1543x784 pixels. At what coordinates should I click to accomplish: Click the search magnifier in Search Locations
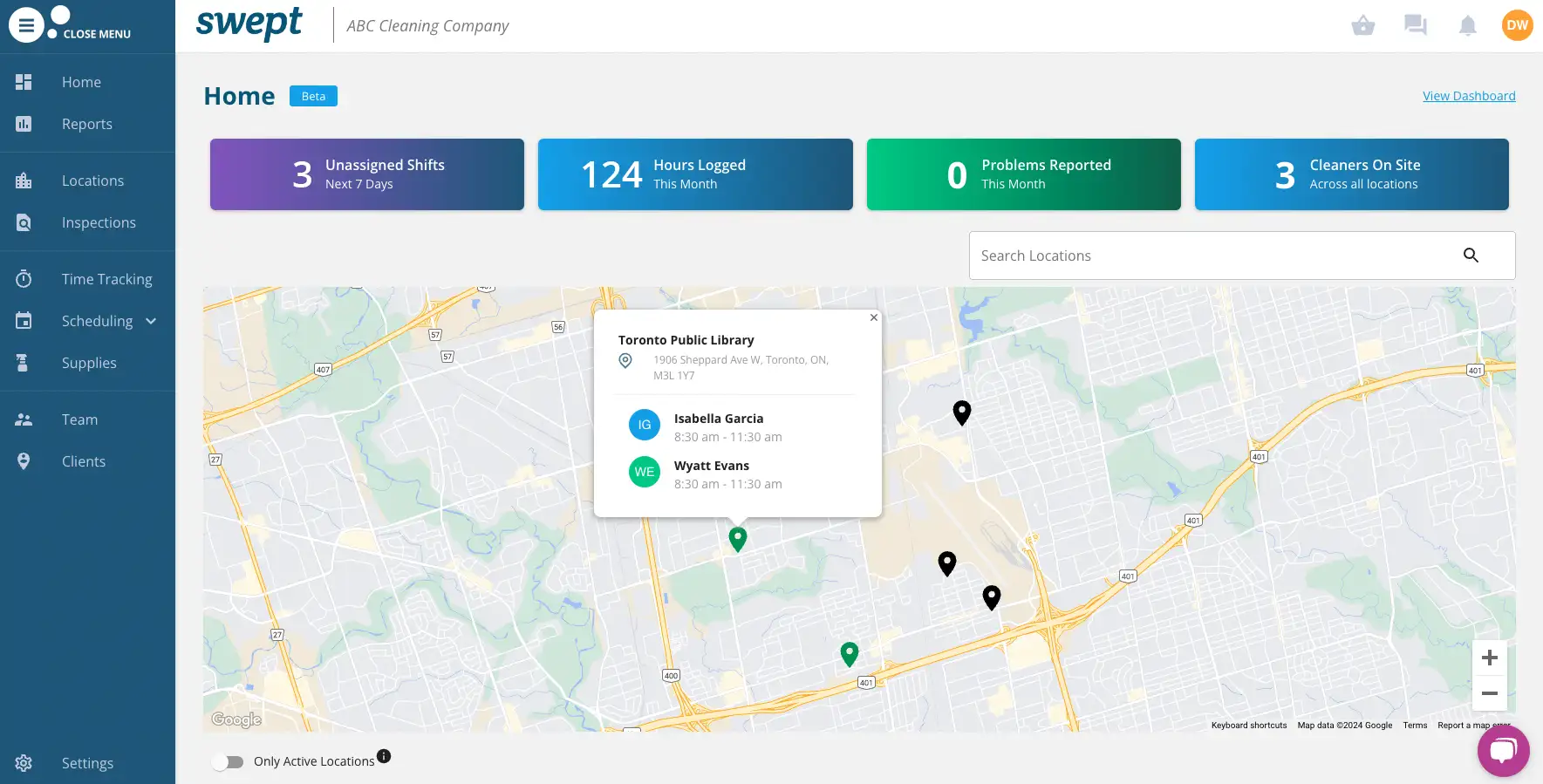(1471, 256)
